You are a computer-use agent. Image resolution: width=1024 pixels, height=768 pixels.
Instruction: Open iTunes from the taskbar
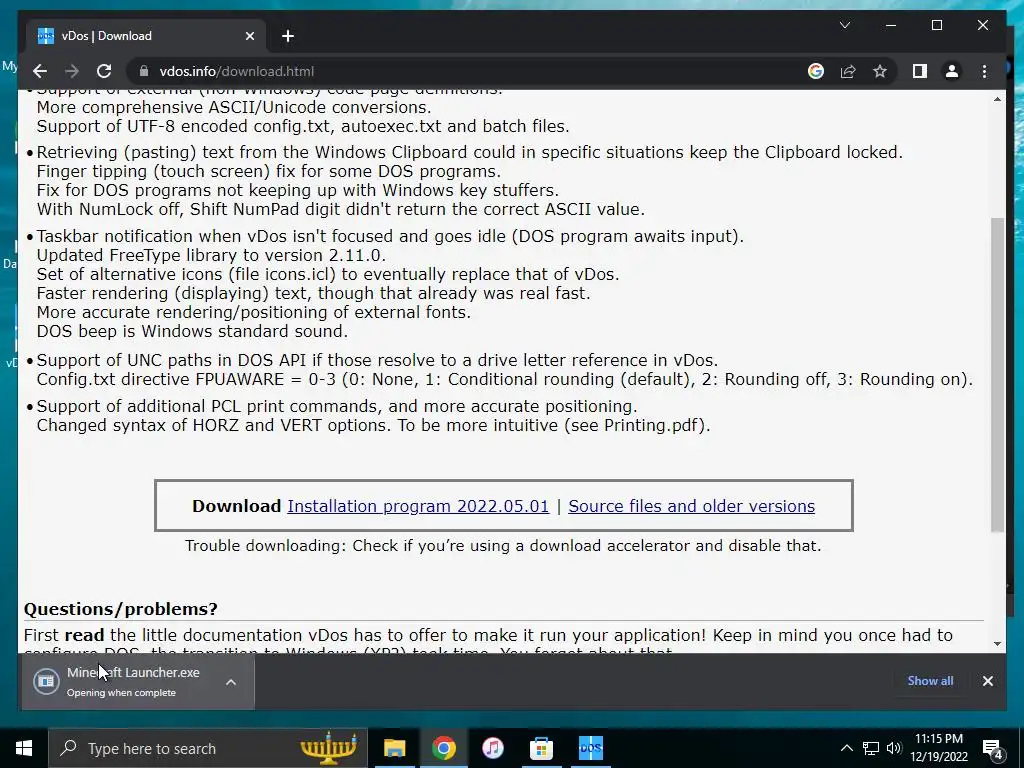492,748
